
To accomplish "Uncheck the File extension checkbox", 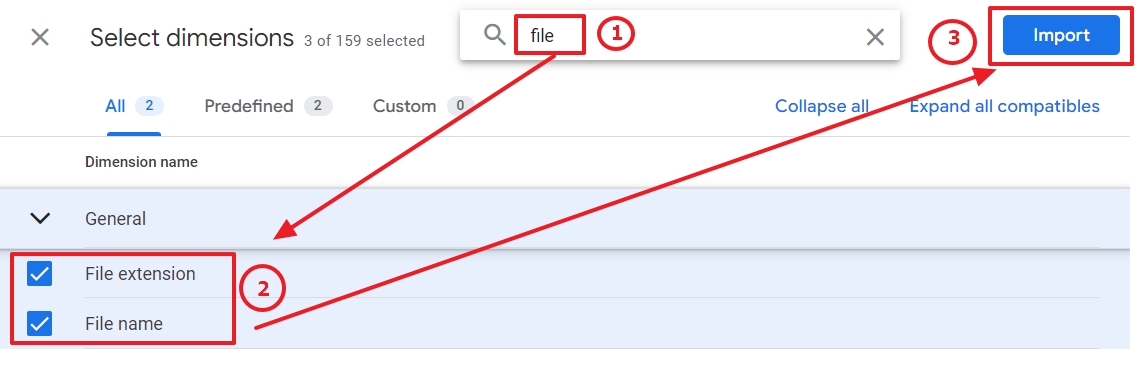I will click(x=39, y=274).
